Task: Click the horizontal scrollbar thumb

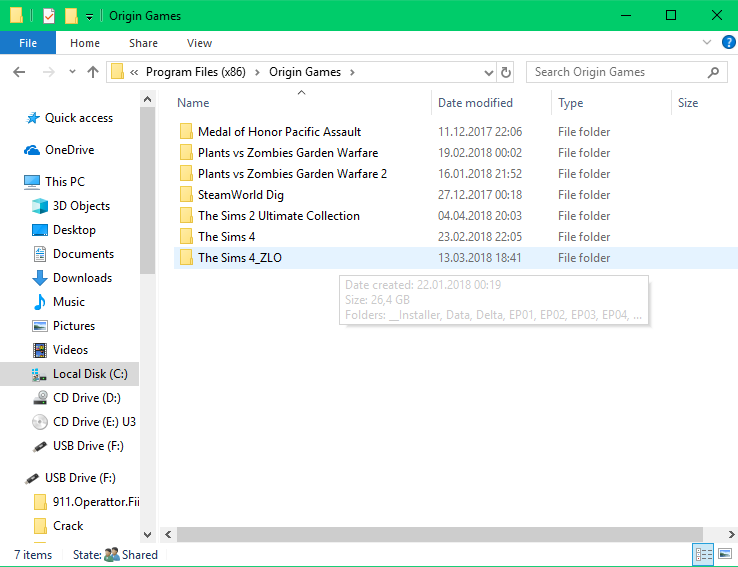Action: click(x=440, y=535)
